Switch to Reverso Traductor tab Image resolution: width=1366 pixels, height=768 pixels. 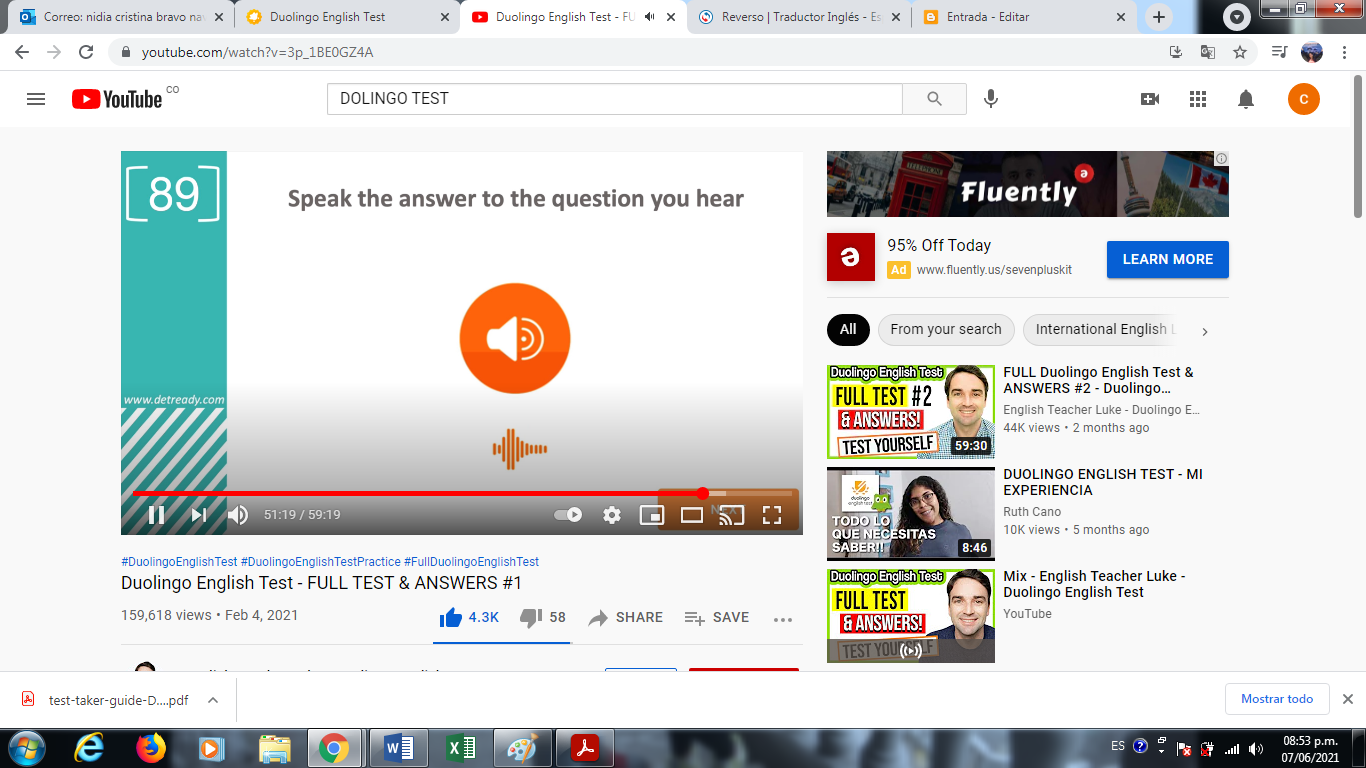pyautogui.click(x=800, y=17)
